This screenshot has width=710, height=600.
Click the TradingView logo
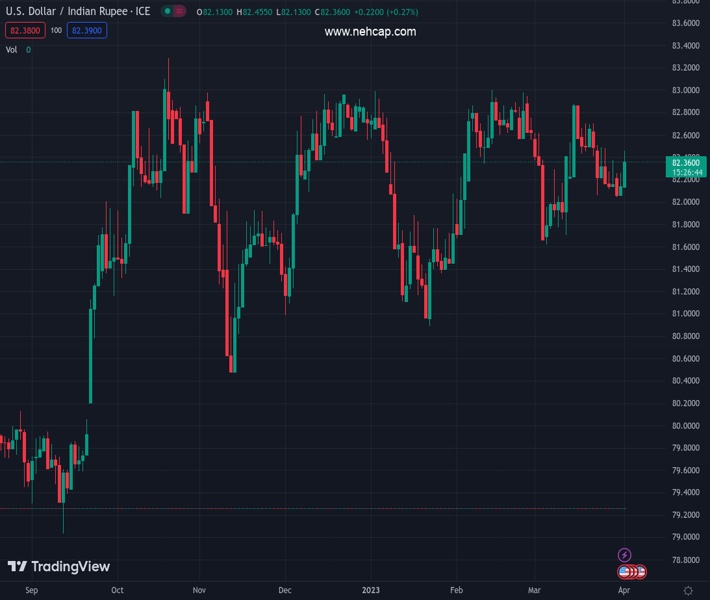(x=58, y=567)
